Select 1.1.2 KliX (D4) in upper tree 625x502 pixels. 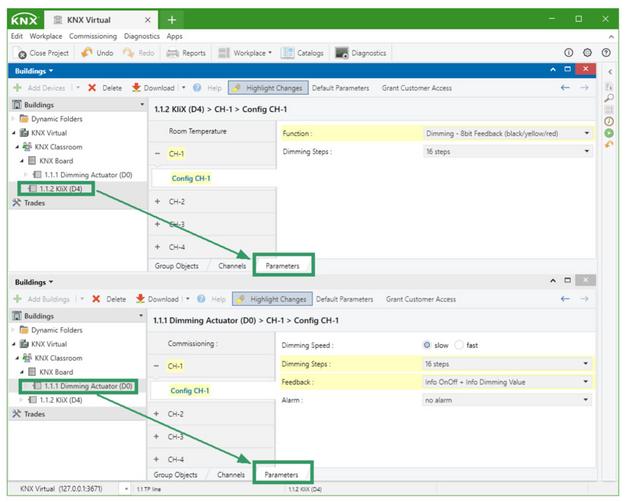pyautogui.click(x=60, y=188)
